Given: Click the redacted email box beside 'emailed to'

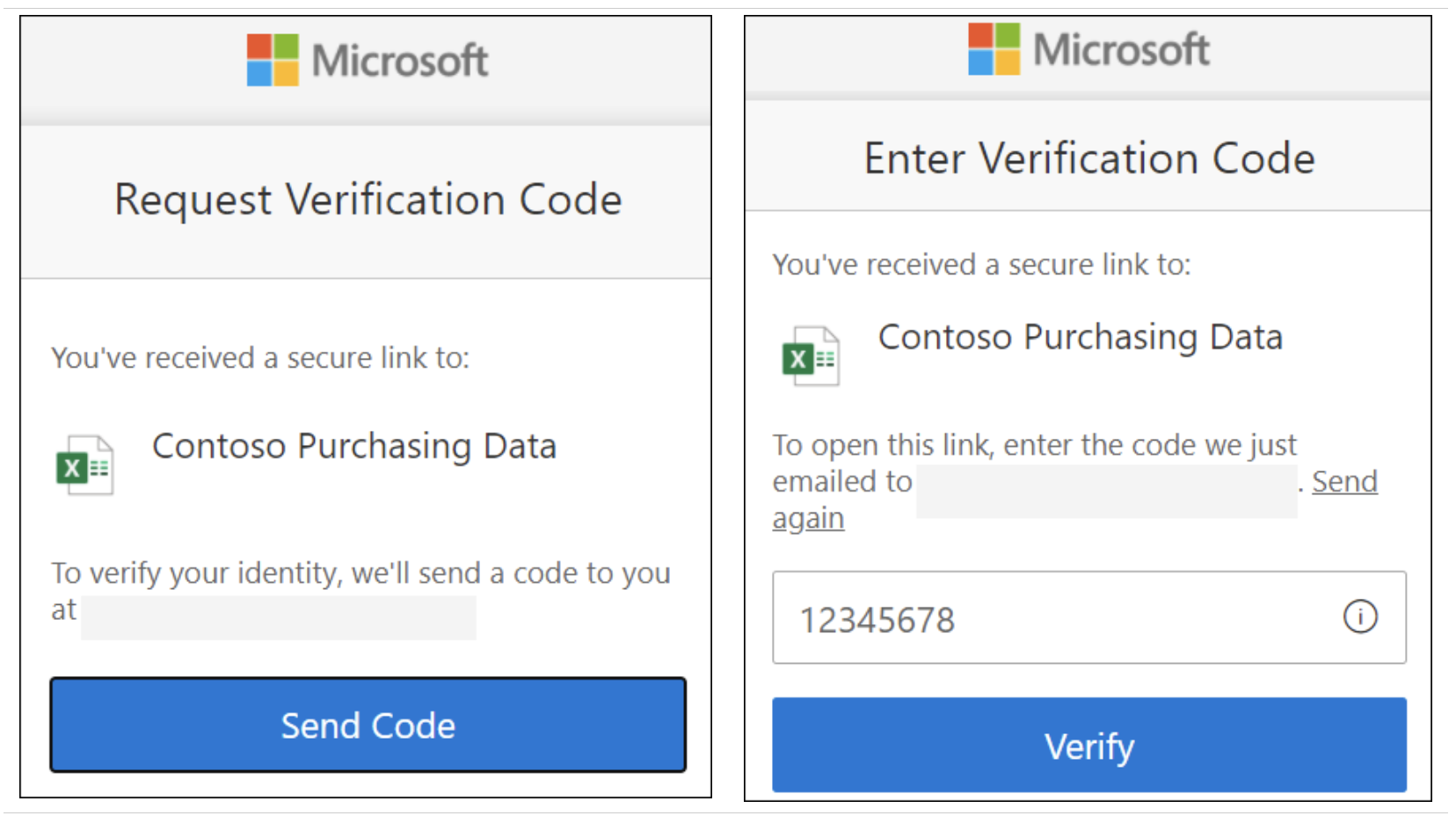Looking at the screenshot, I should (1106, 491).
